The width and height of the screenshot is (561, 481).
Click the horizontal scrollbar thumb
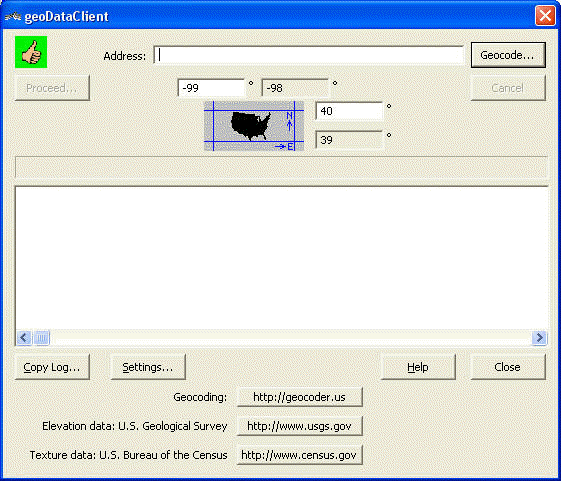[42, 337]
